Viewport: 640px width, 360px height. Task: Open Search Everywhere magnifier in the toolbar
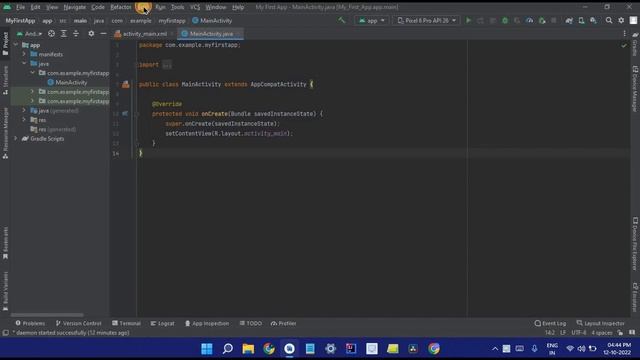point(609,20)
